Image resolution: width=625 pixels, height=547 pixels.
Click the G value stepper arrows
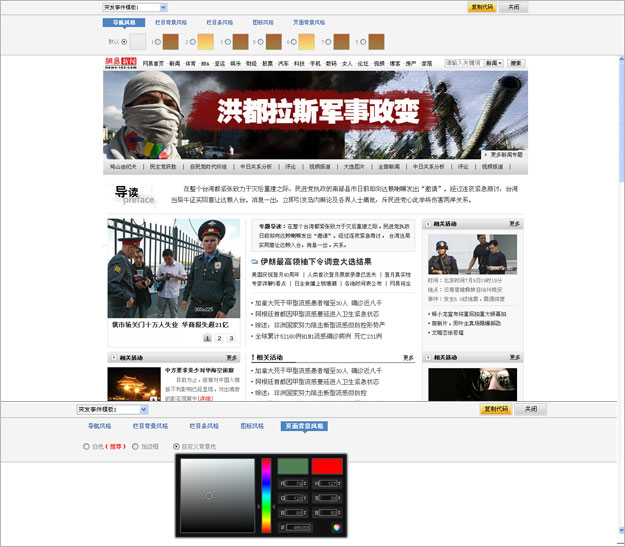point(305,498)
